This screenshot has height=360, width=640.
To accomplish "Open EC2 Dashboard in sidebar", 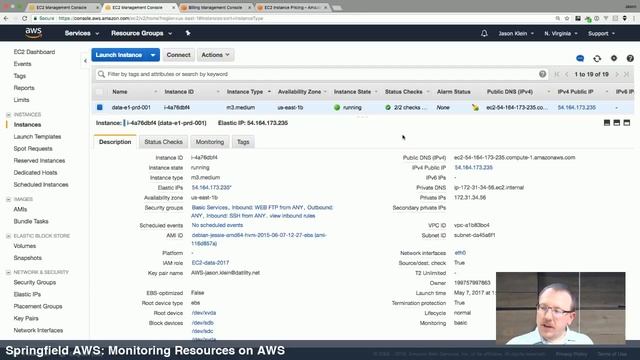I will 34,52.
